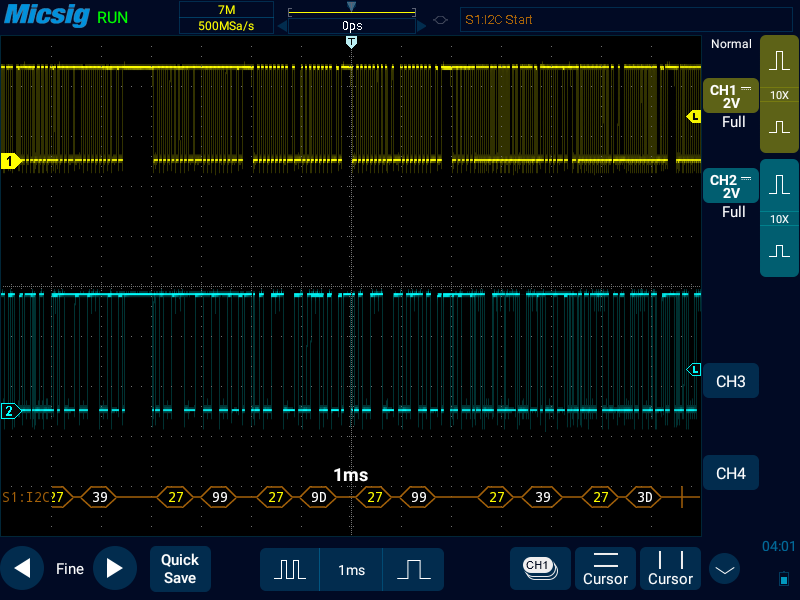Click the S1:I2C decode label

point(26,497)
